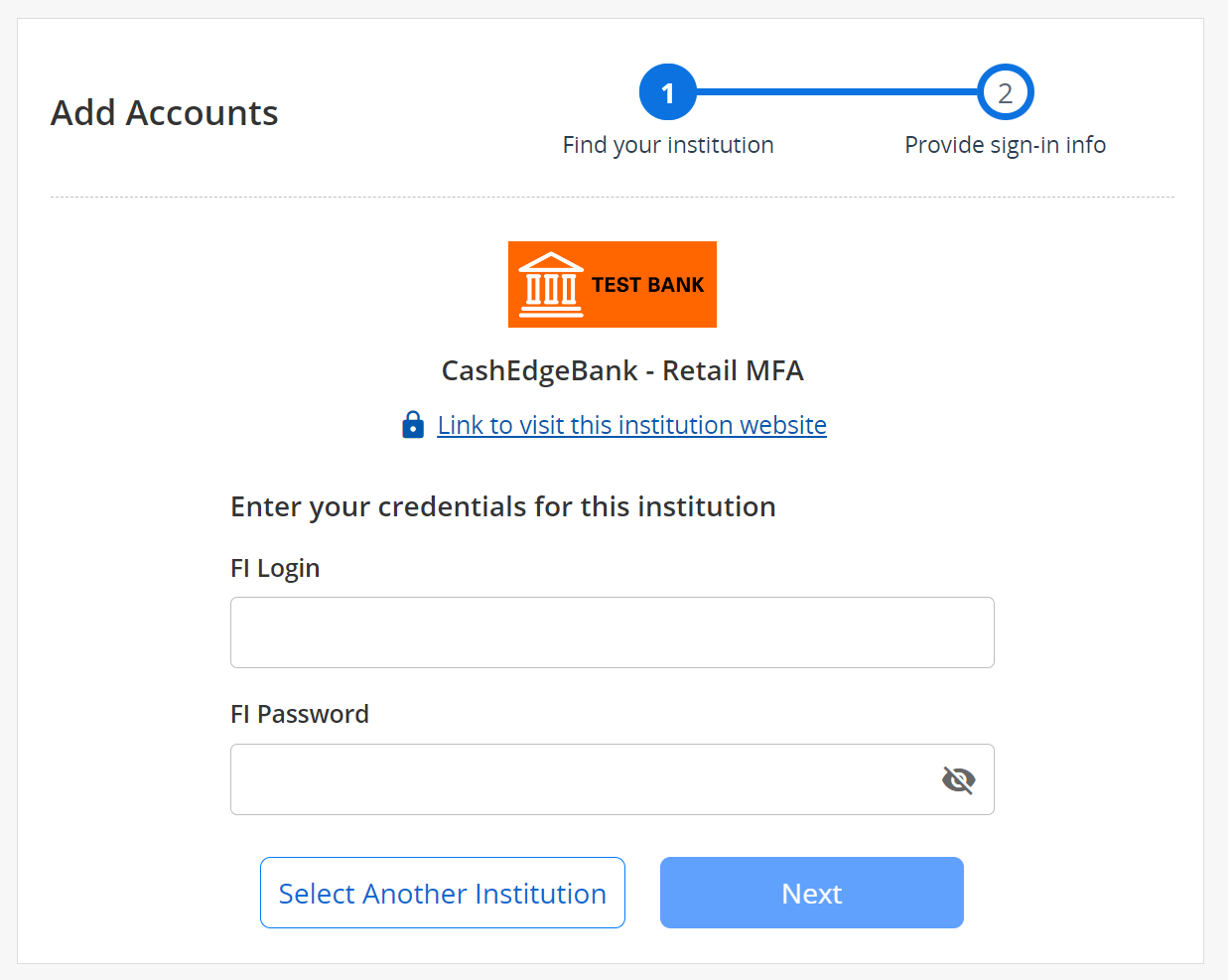This screenshot has width=1231, height=980.
Task: Toggle password visibility with the eye icon
Action: [958, 779]
